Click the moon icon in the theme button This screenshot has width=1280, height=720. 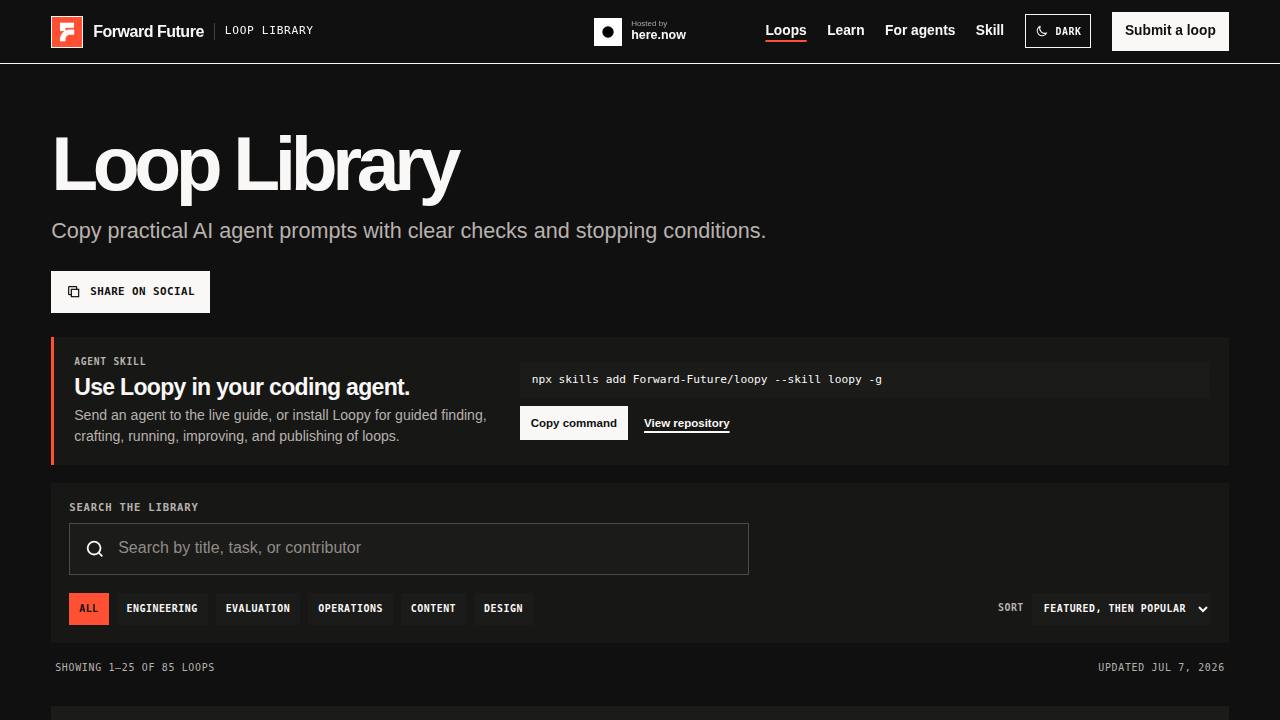pos(1042,31)
